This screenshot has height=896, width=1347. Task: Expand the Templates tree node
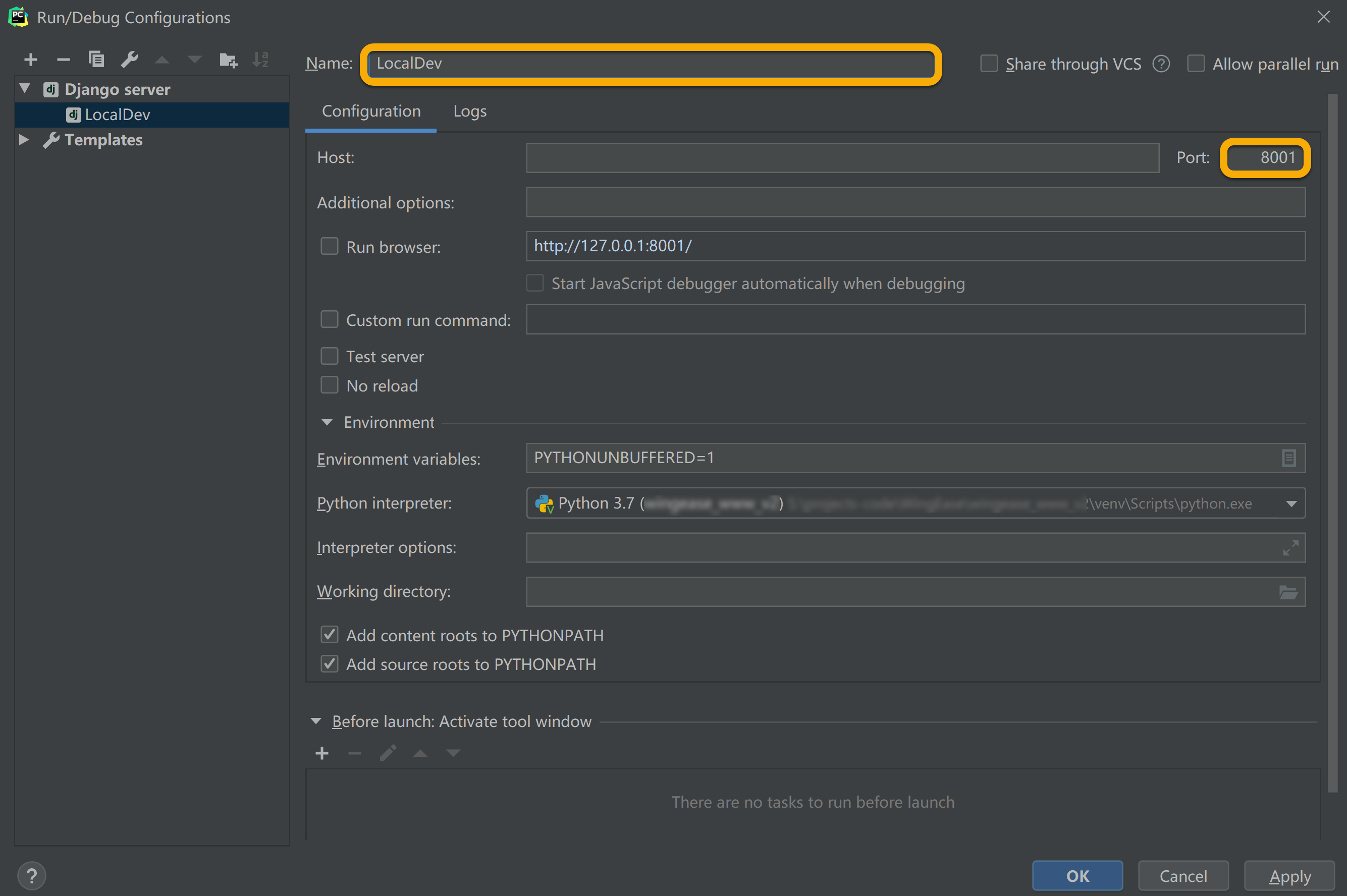click(x=24, y=139)
